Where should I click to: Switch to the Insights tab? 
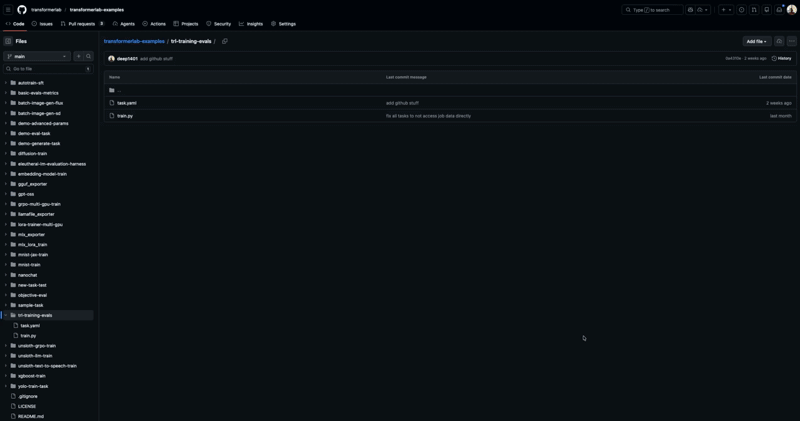(251, 24)
